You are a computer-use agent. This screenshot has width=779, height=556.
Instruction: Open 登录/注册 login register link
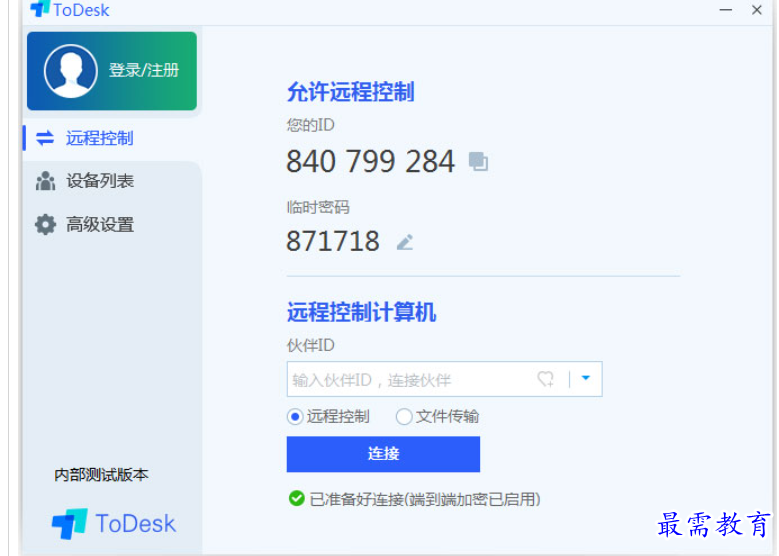click(144, 70)
